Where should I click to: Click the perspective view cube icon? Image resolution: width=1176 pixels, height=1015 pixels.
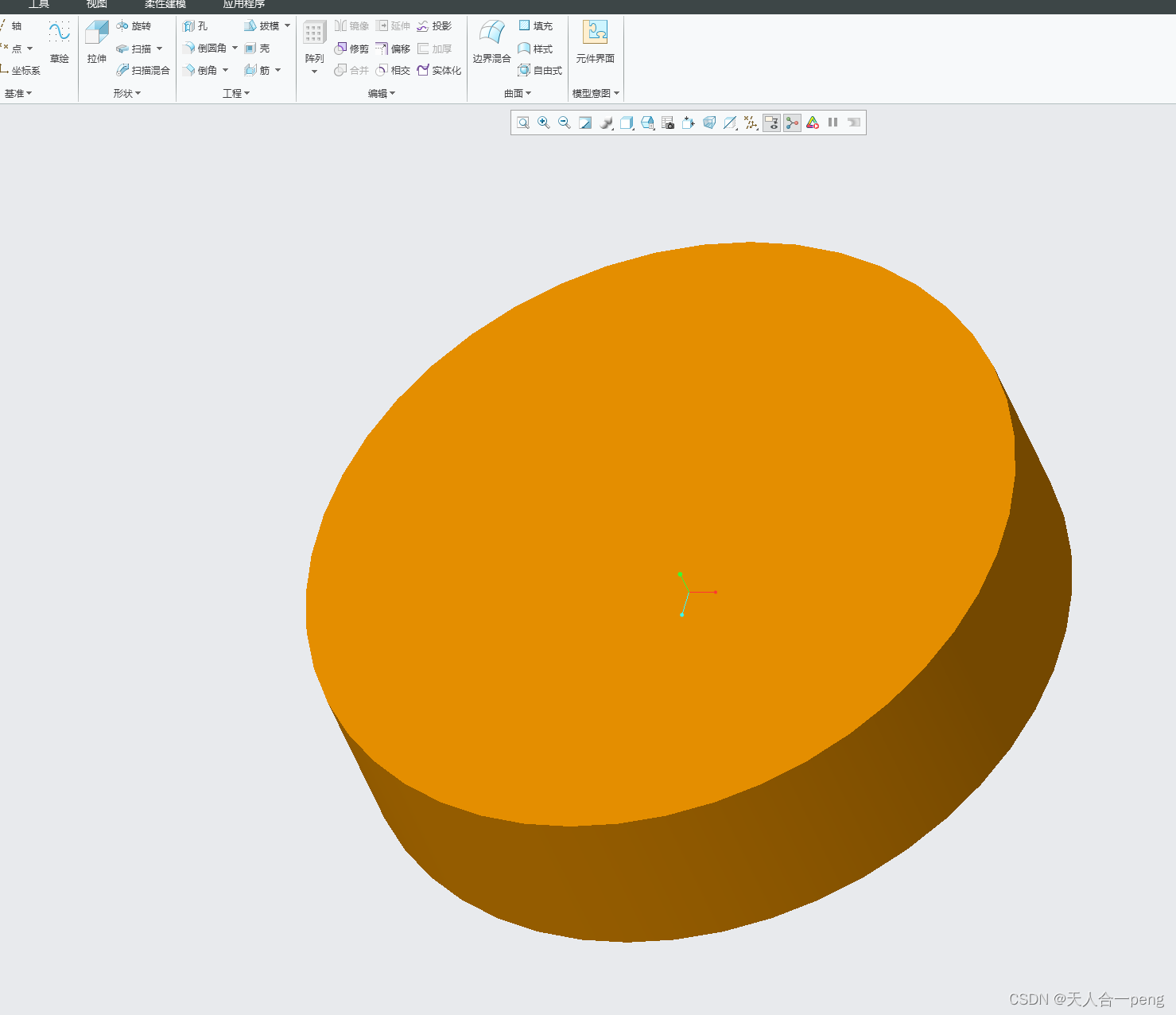coord(709,122)
